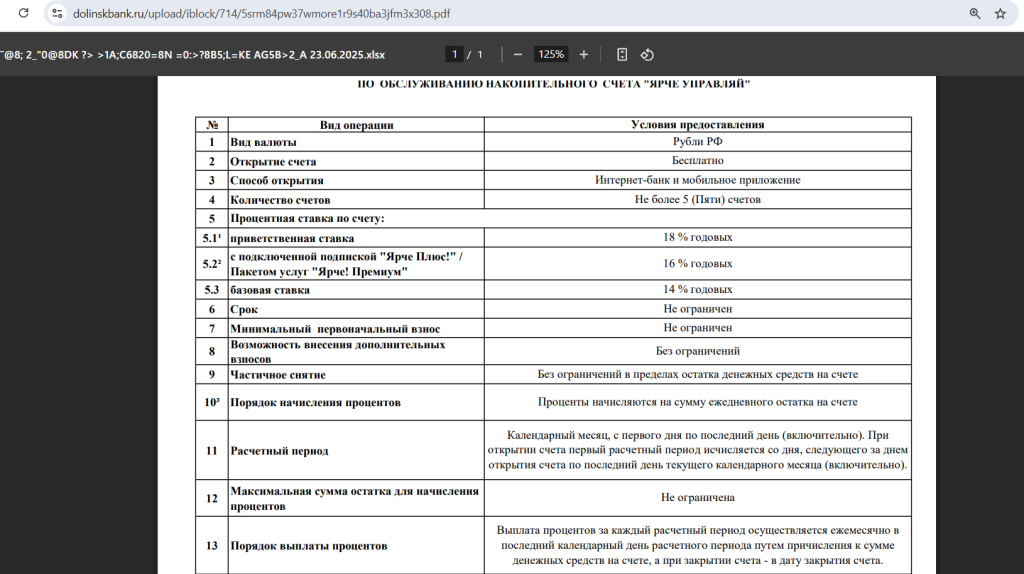1024x574 pixels.
Task: Click the 'базовая ставка' cell
Action: click(357, 290)
